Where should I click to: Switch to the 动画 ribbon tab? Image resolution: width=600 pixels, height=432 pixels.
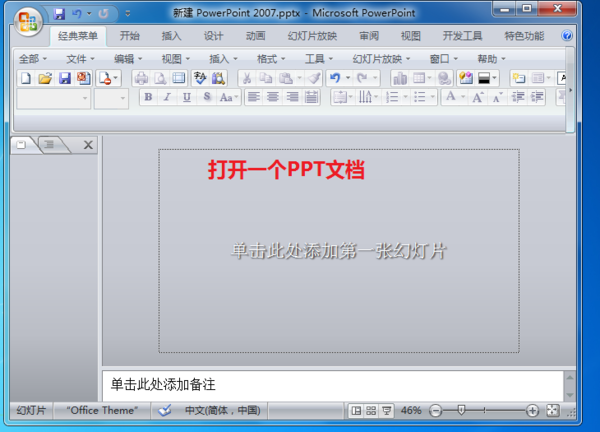[255, 36]
